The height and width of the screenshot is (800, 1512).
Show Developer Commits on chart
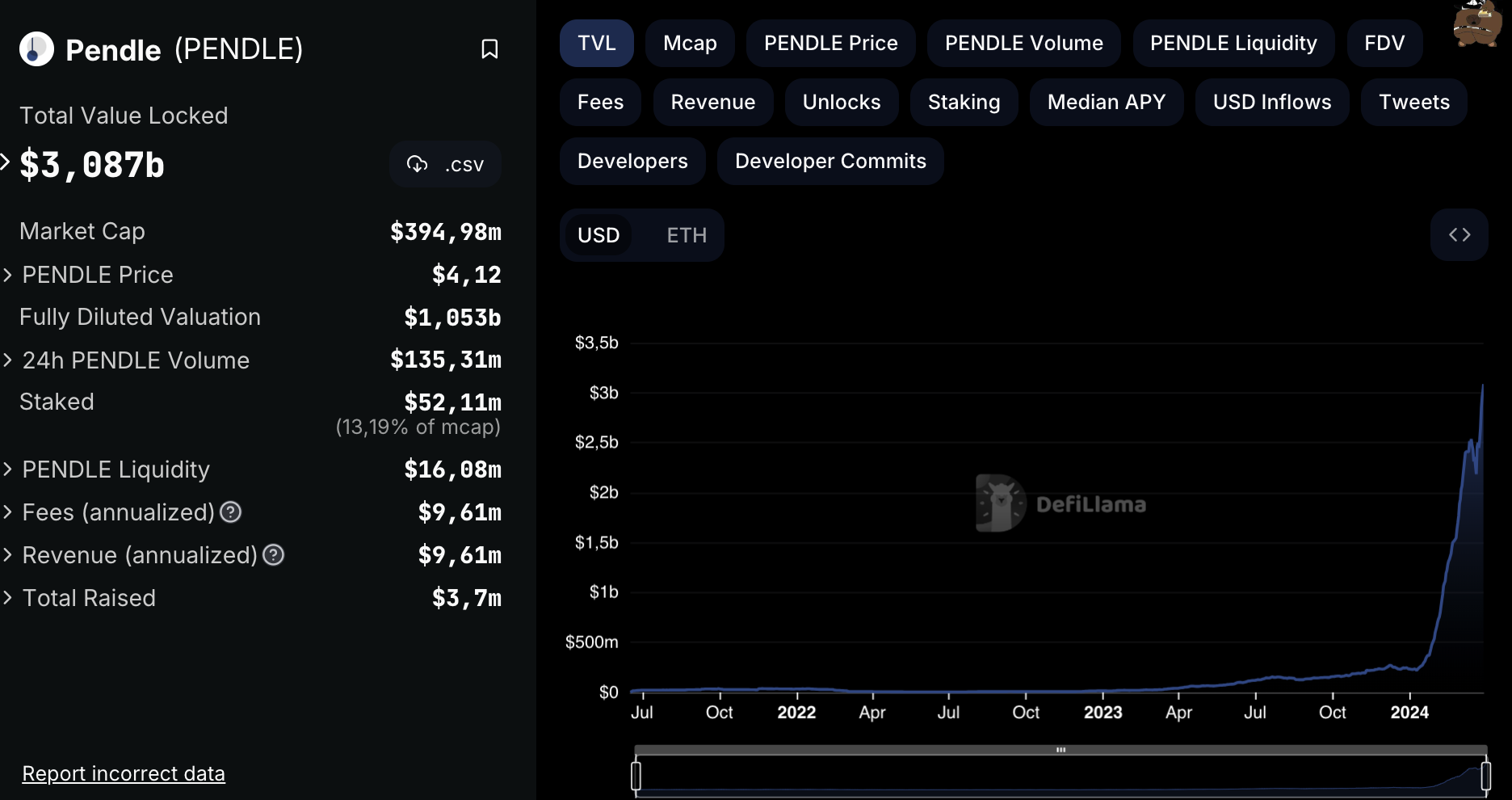[x=830, y=161]
